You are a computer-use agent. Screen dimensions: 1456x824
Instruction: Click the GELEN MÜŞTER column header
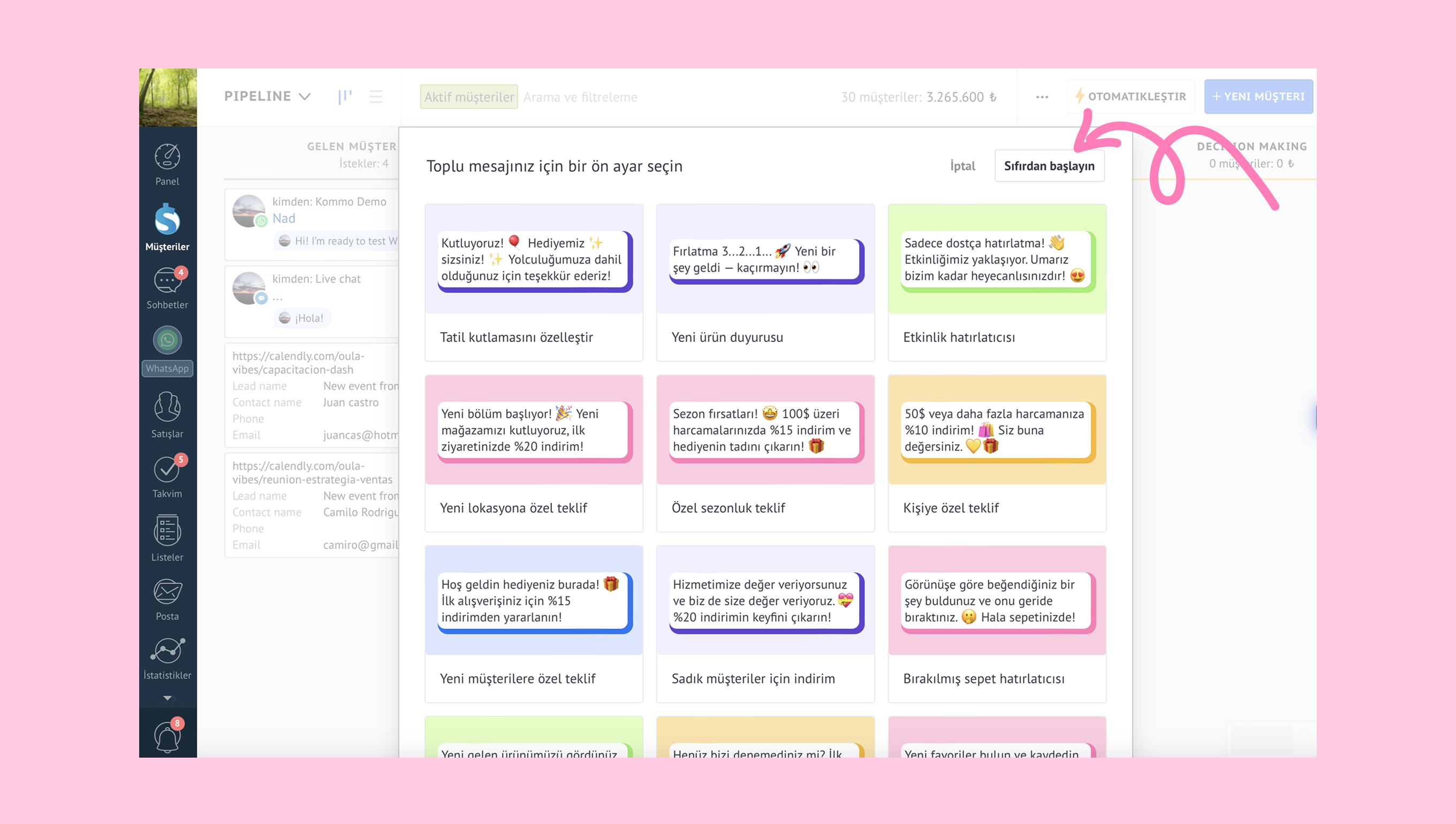352,147
